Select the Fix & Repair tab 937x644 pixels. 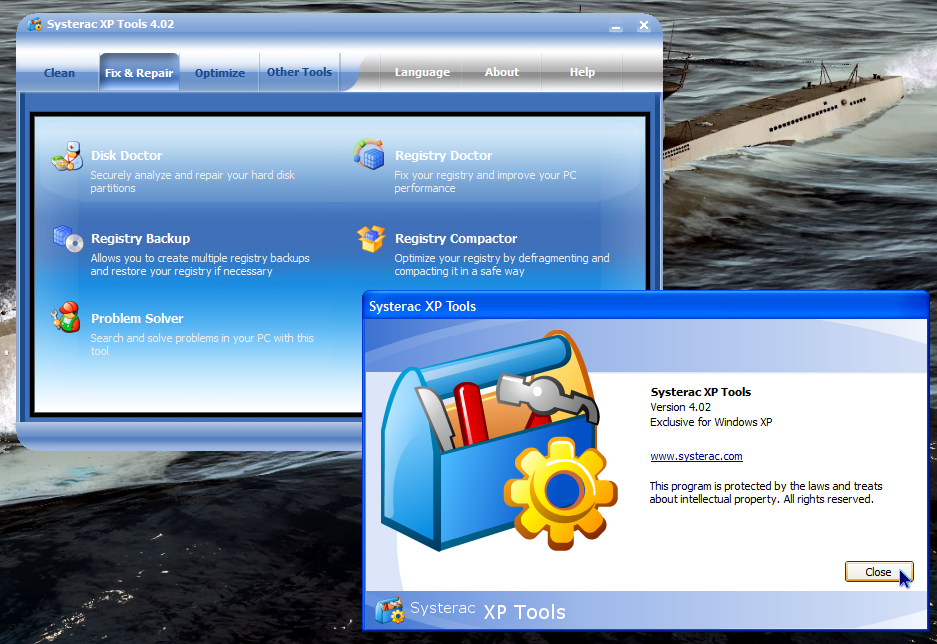pyautogui.click(x=139, y=73)
